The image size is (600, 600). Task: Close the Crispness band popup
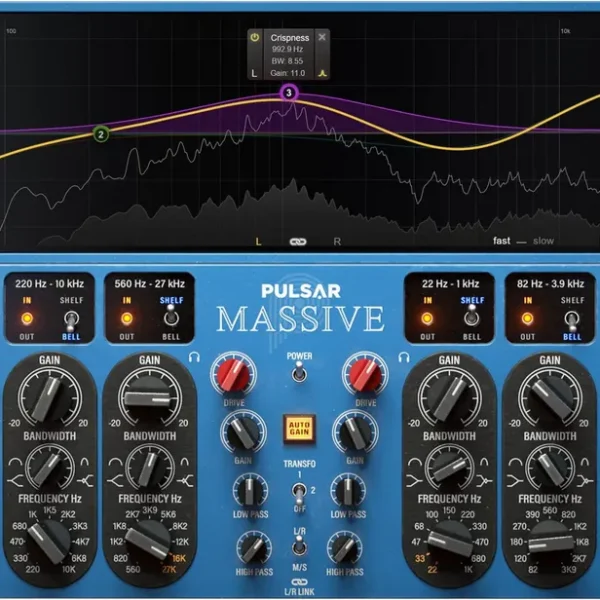click(x=322, y=37)
